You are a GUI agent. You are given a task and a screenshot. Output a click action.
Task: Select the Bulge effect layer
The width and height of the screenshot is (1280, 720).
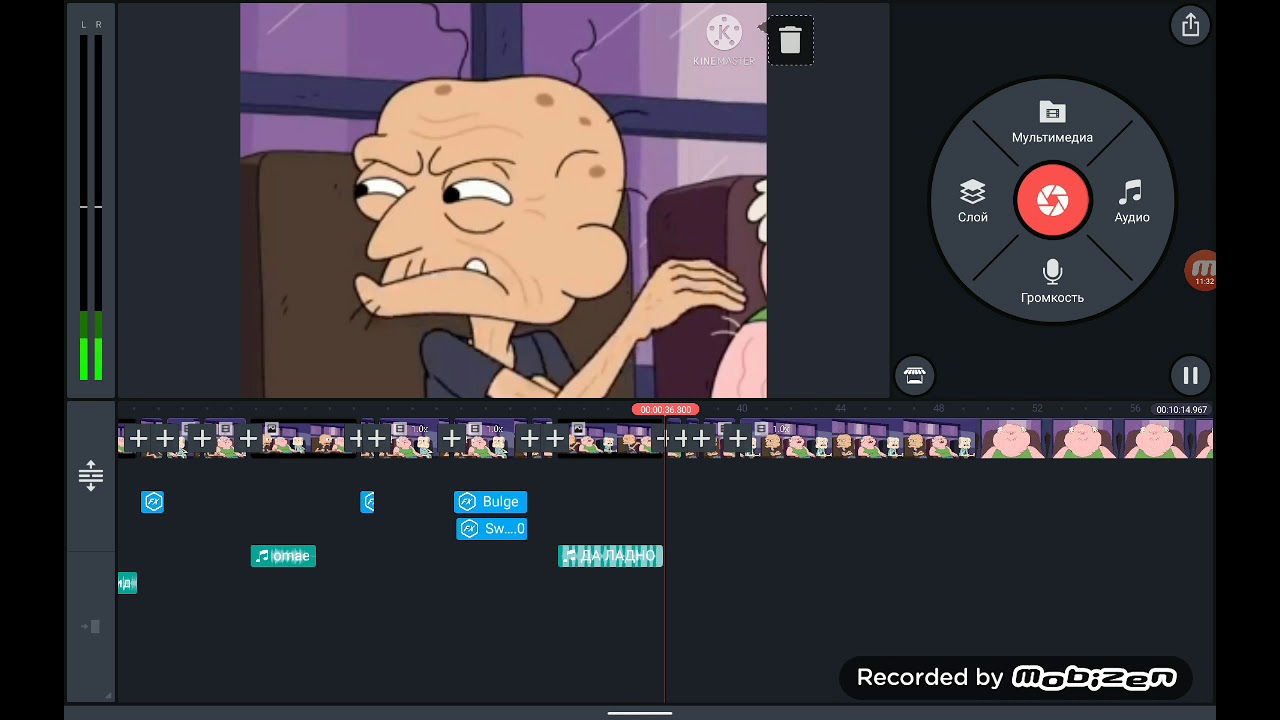(x=490, y=502)
